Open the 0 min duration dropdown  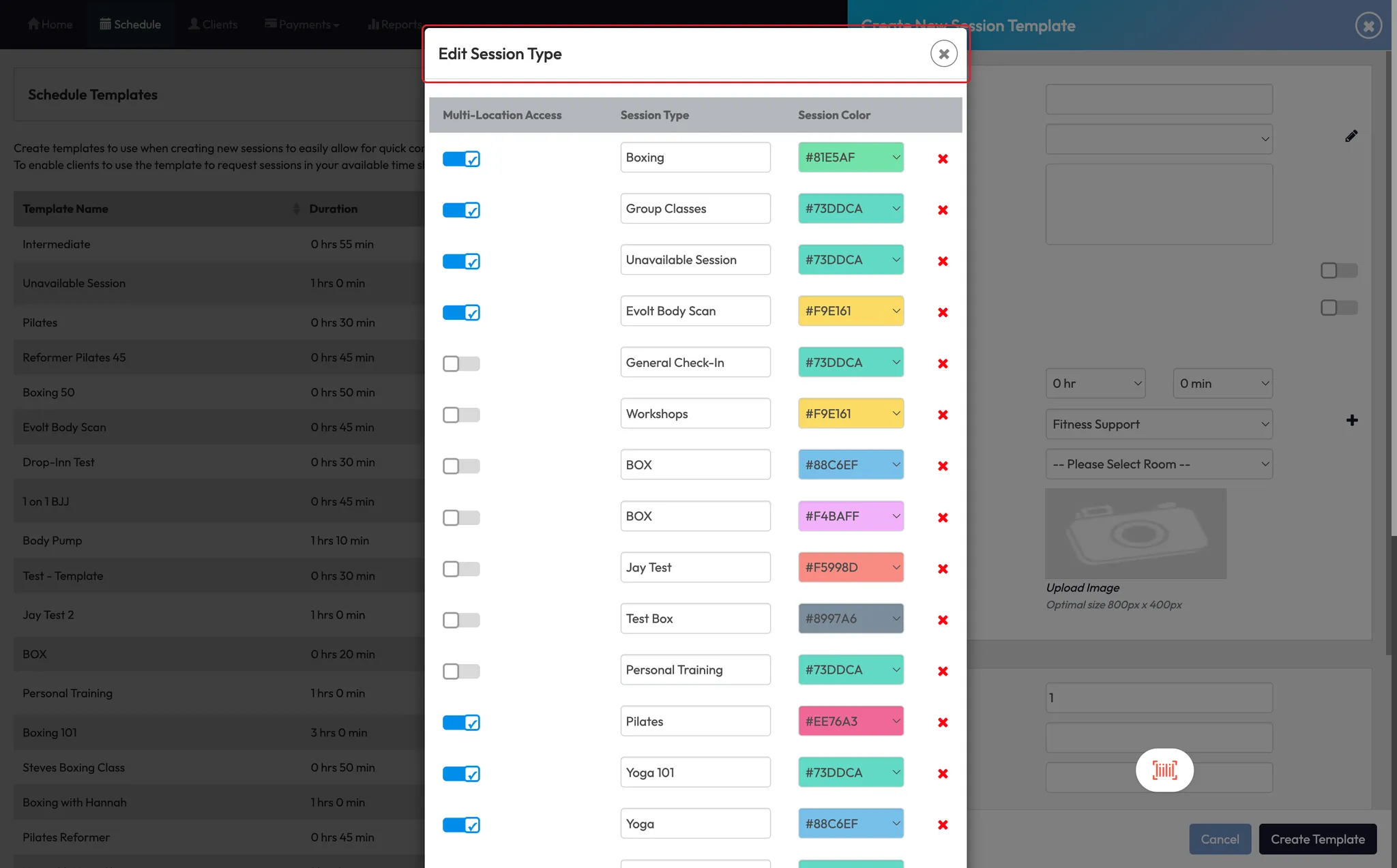point(1222,384)
